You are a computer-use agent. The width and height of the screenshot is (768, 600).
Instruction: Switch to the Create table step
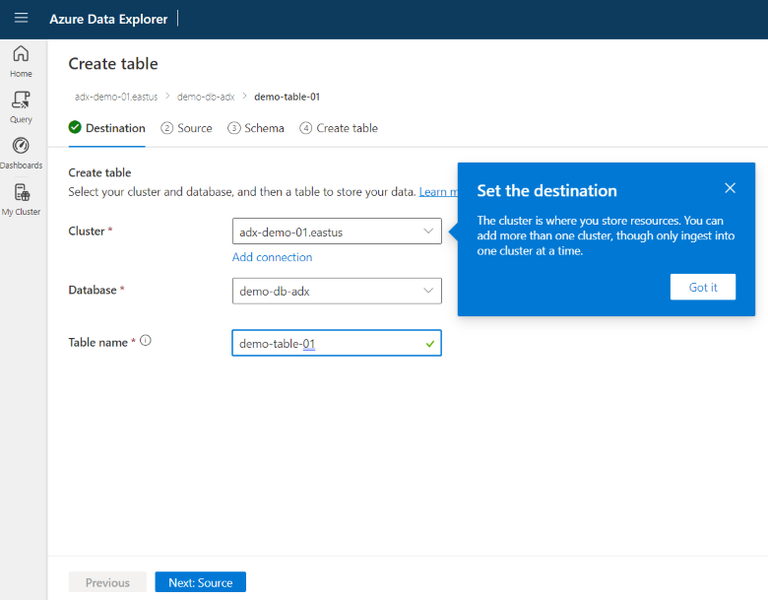click(x=339, y=128)
